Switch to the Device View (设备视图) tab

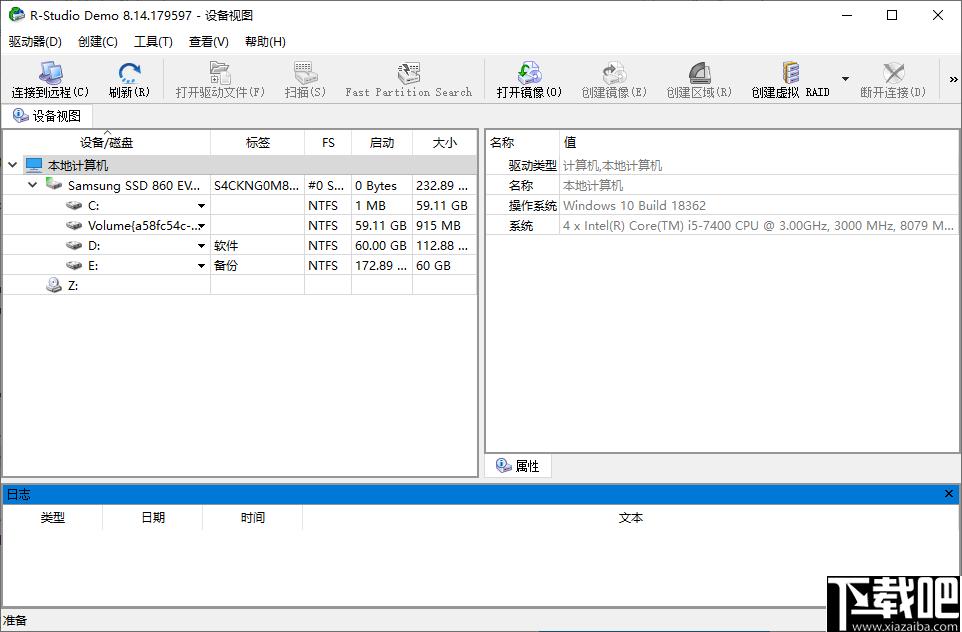(x=47, y=116)
